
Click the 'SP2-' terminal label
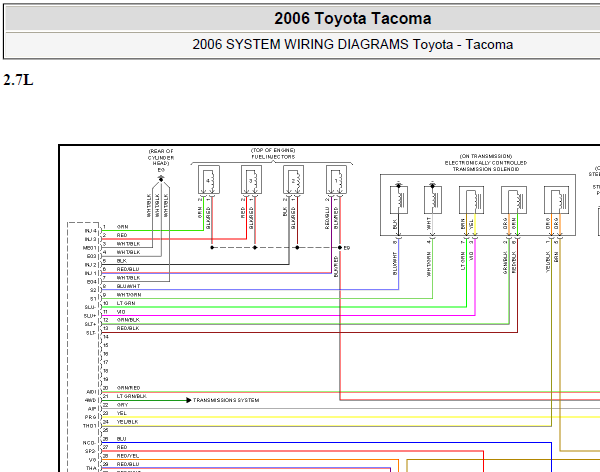click(91, 451)
